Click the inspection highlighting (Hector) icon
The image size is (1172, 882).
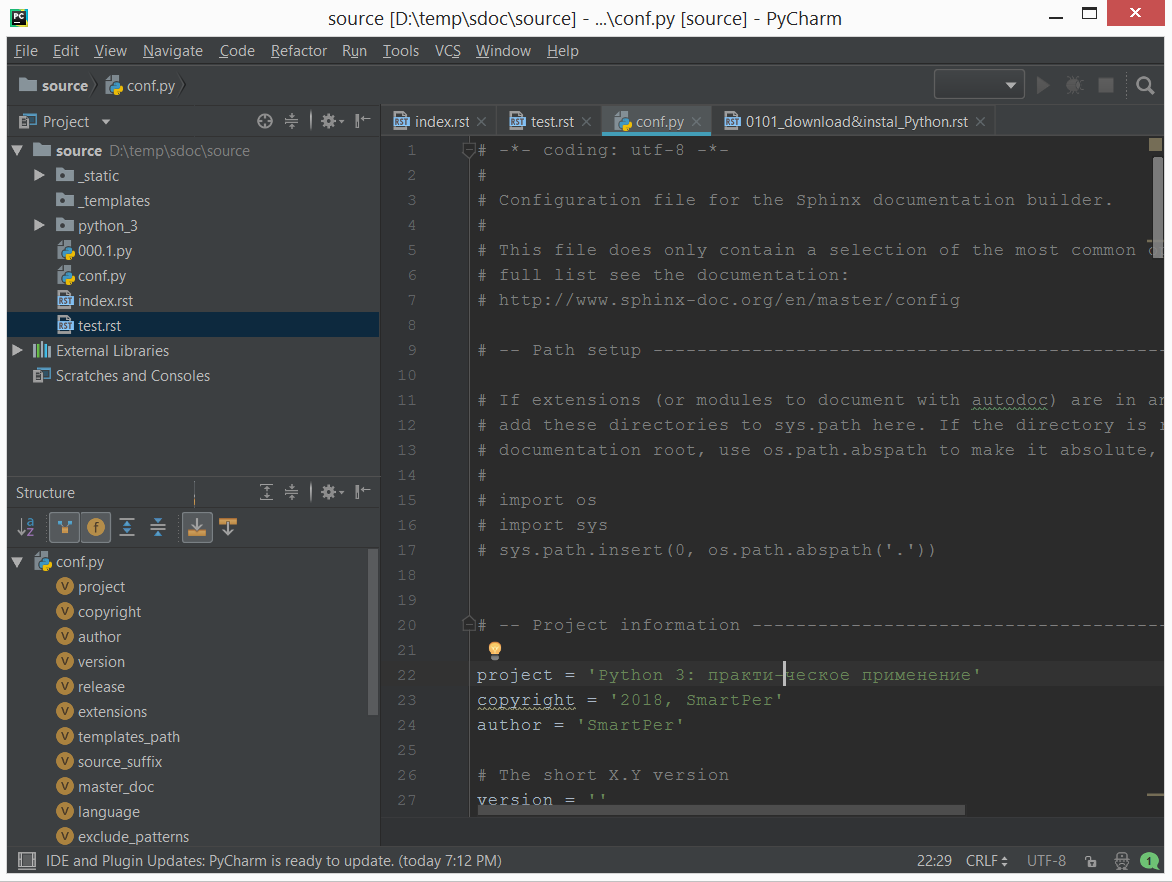[x=1120, y=860]
